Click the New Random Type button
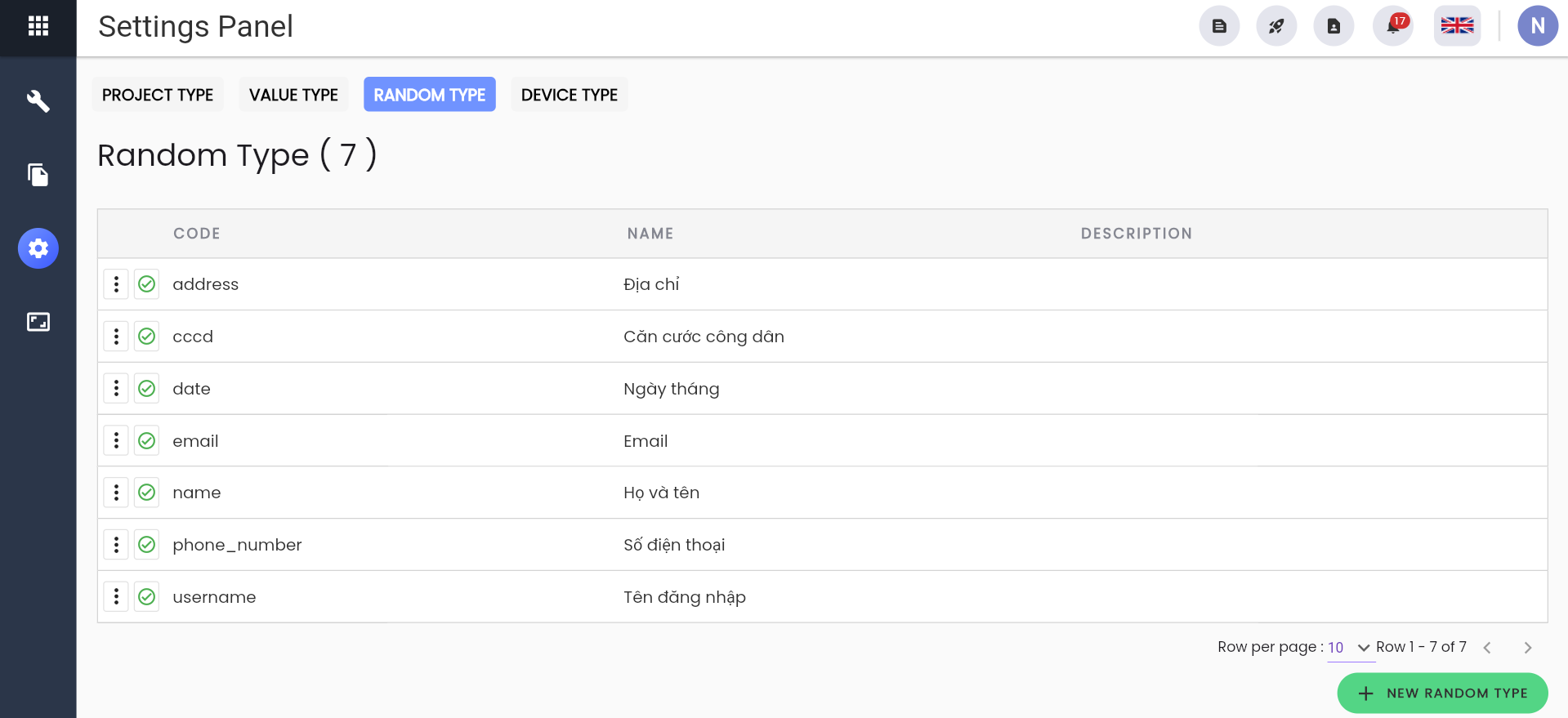The width and height of the screenshot is (1568, 718). [1442, 693]
